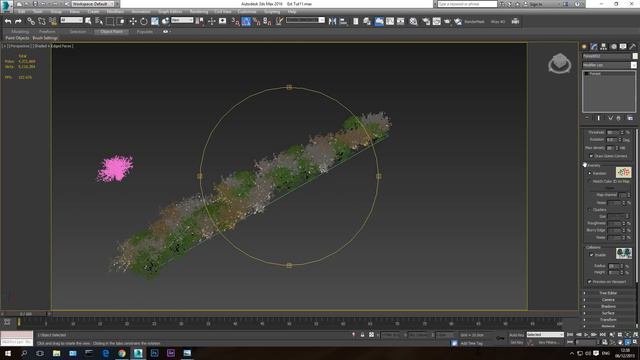Toggle the selection lock icon in status bar

coord(362,335)
